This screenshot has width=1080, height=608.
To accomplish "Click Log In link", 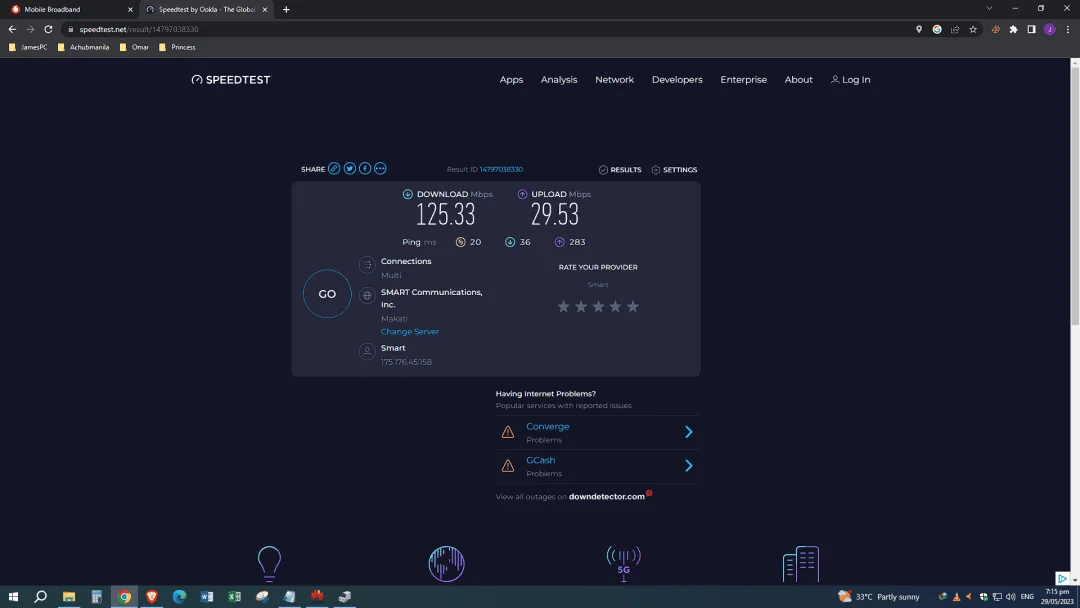I will (x=851, y=80).
